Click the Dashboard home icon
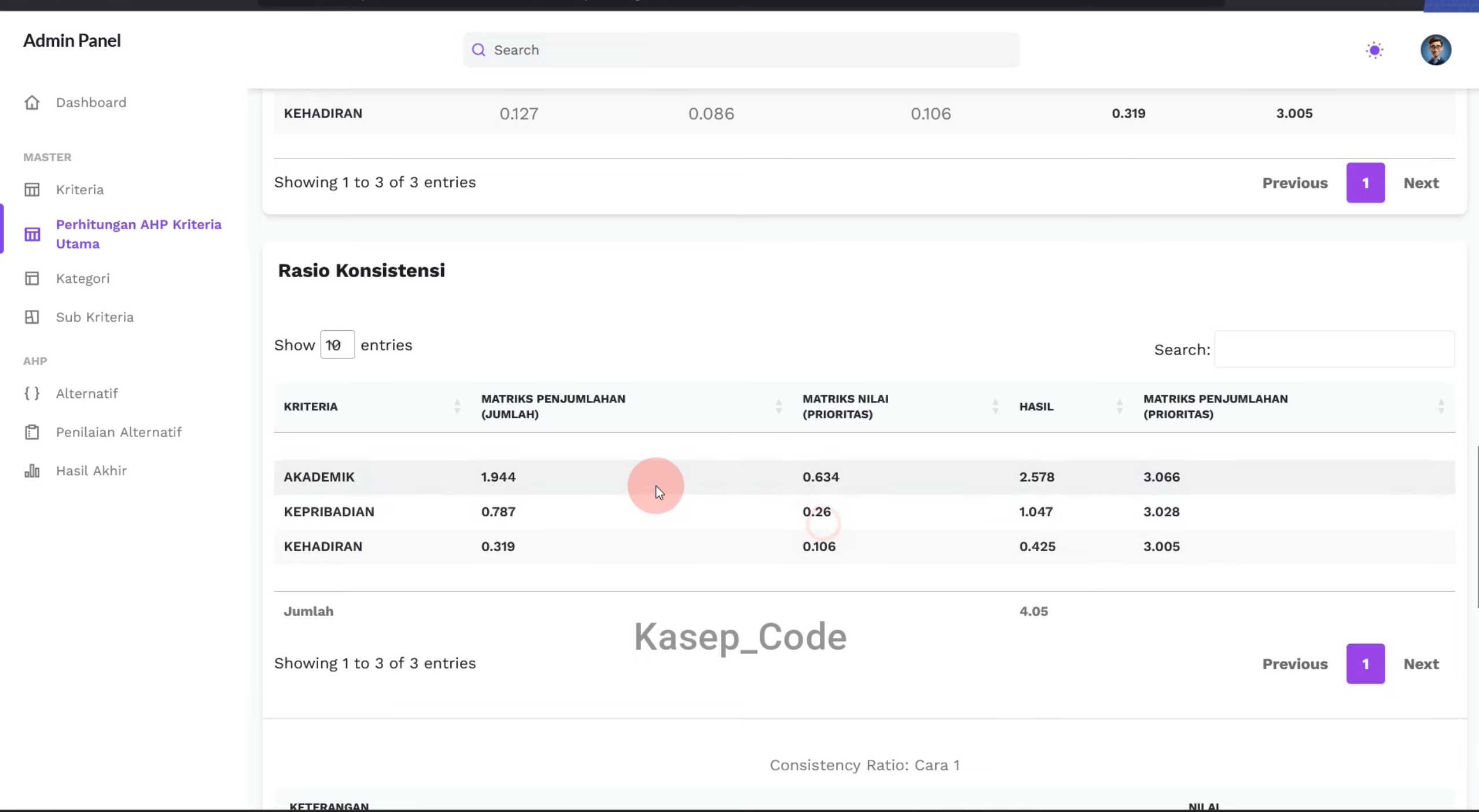This screenshot has height=812, width=1479. (x=32, y=102)
